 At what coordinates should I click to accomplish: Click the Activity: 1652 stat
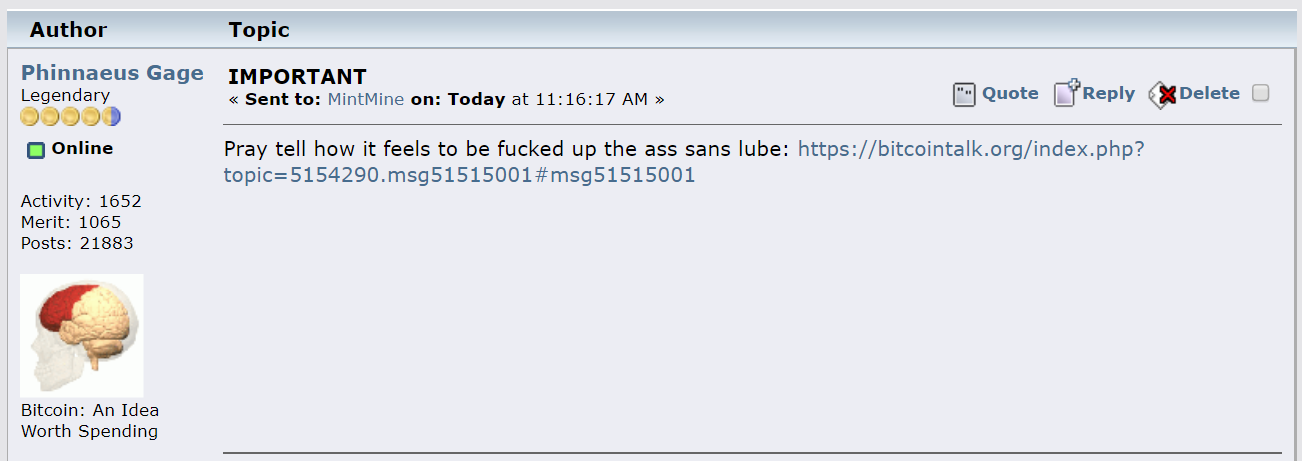pyautogui.click(x=81, y=201)
